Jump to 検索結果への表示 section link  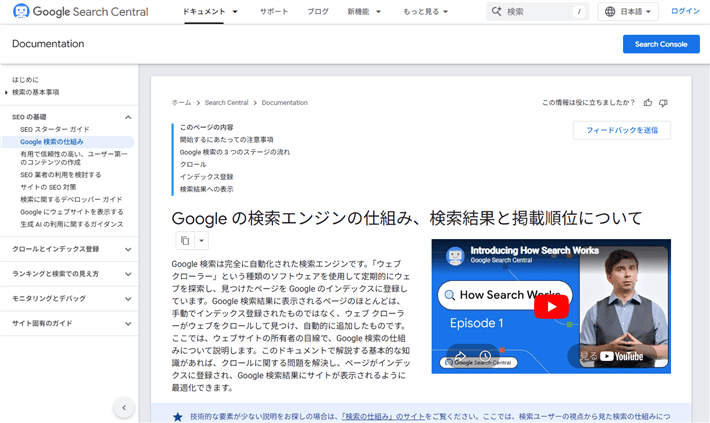point(206,189)
